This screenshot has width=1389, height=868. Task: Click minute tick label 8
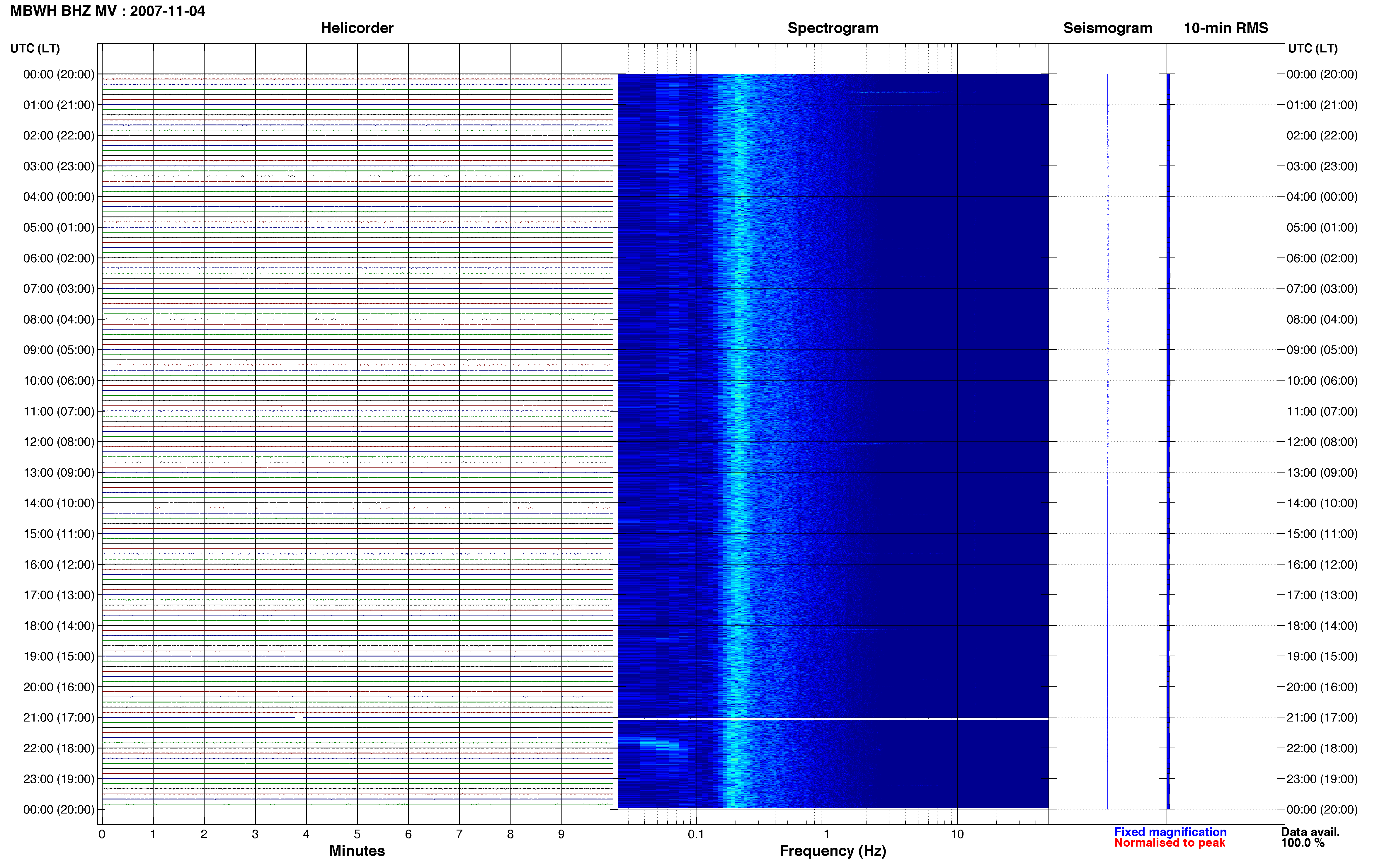(510, 834)
